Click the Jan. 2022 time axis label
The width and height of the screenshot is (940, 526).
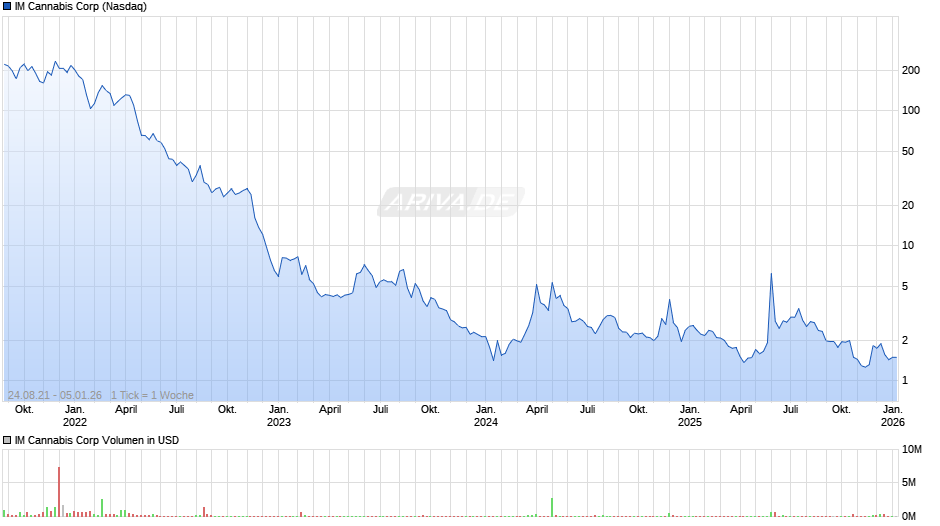[x=75, y=416]
